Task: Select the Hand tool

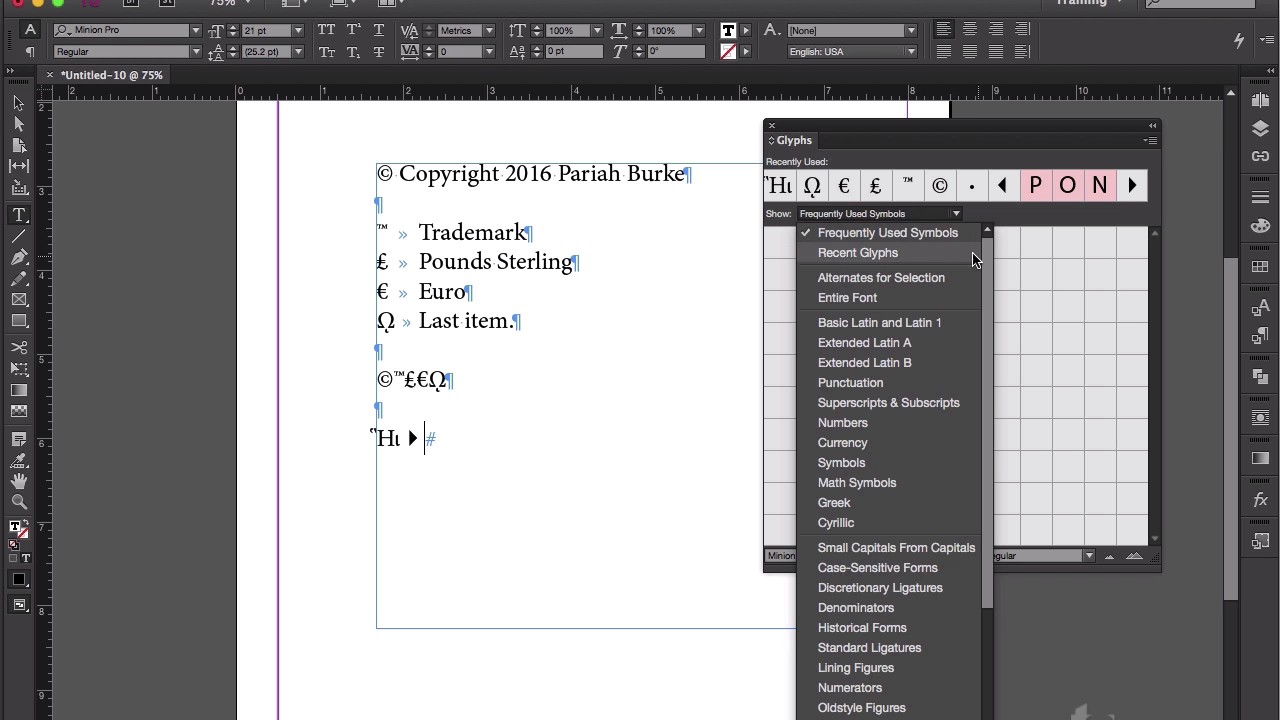Action: point(18,481)
